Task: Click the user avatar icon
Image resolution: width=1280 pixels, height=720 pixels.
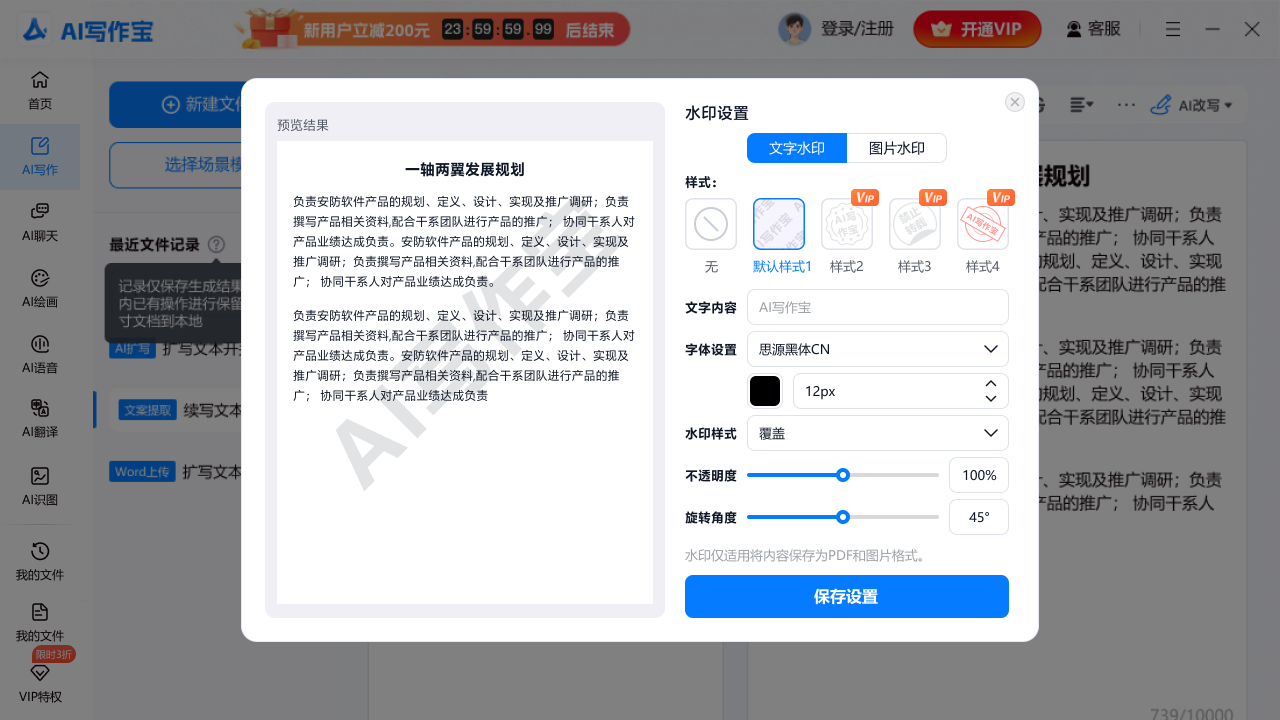Action: click(794, 29)
